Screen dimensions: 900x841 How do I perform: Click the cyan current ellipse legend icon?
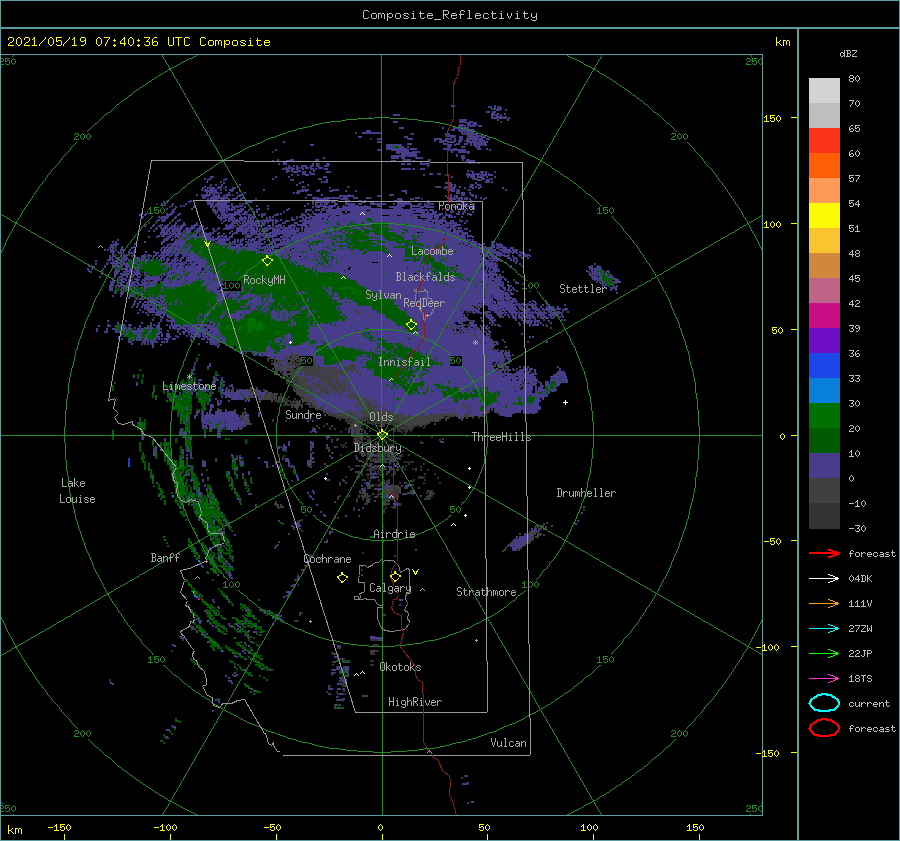click(824, 703)
